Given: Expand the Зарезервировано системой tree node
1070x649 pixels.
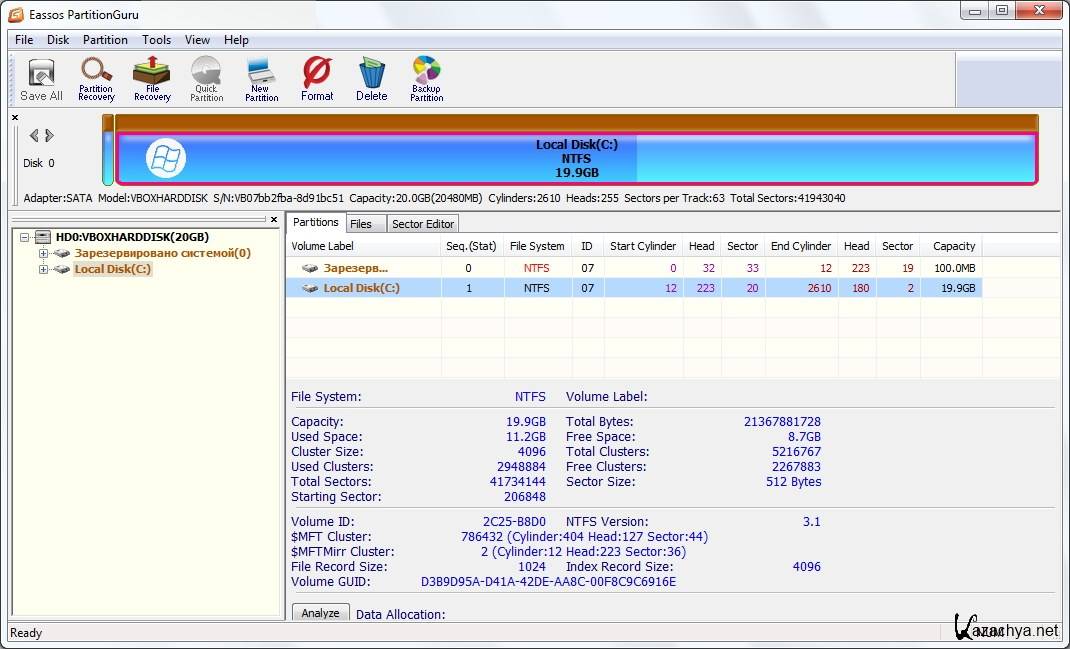Looking at the screenshot, I should [x=43, y=254].
